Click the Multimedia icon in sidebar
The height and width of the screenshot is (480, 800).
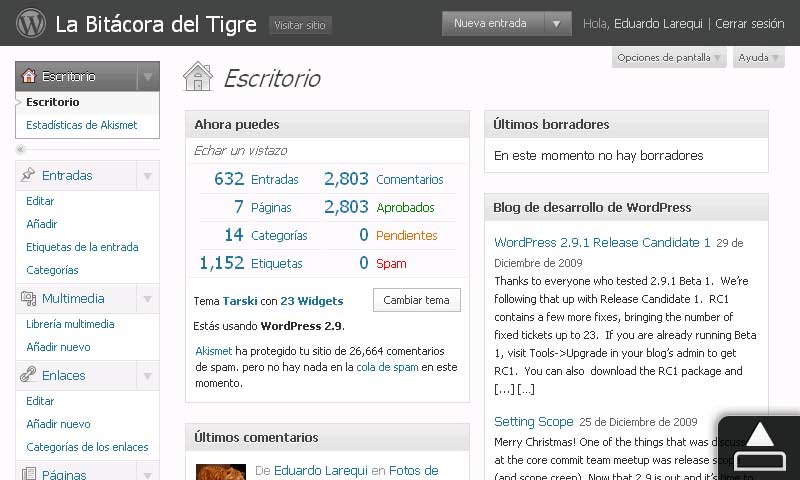tap(28, 298)
